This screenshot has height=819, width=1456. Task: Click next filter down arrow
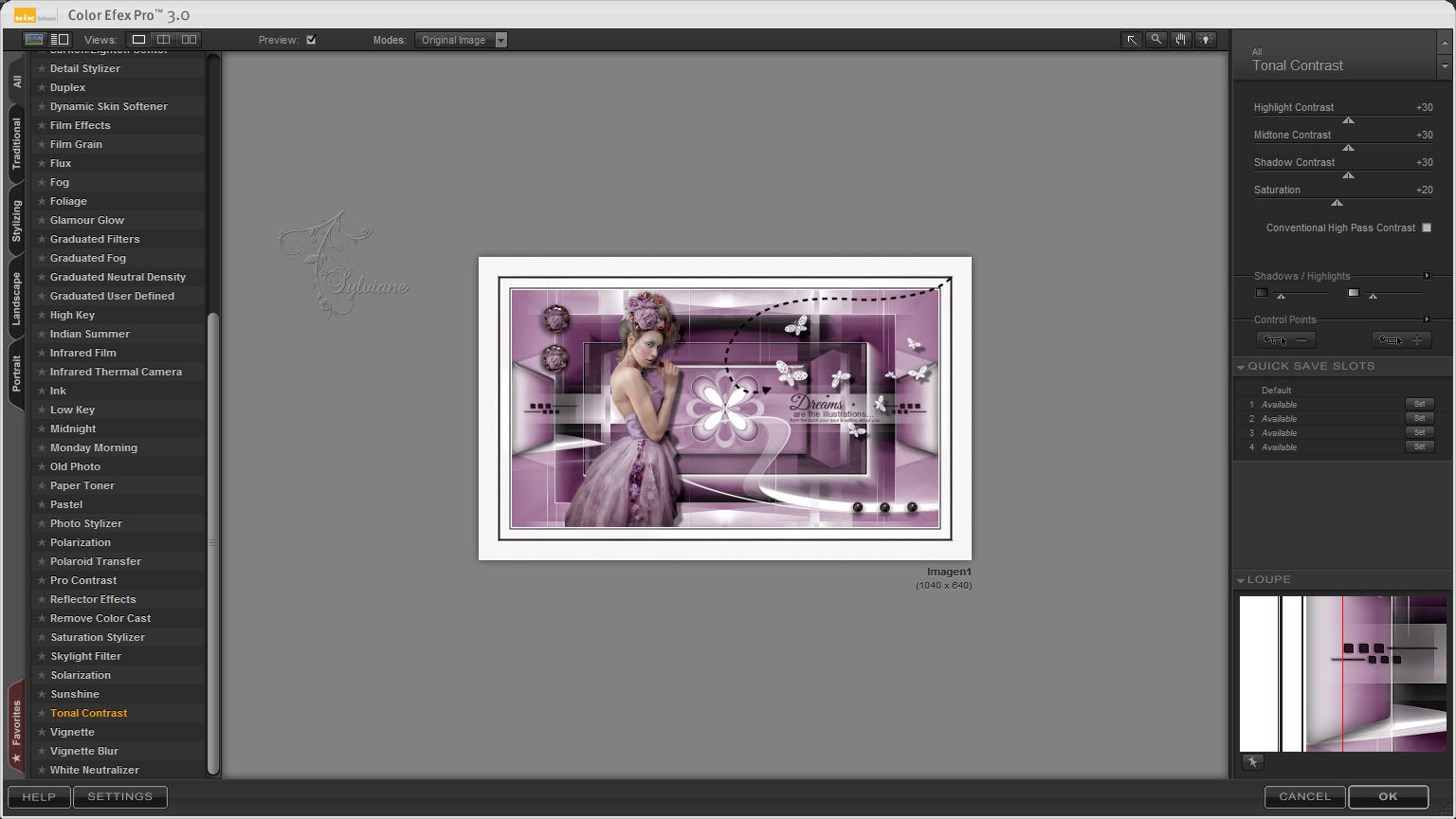[x=1445, y=67]
